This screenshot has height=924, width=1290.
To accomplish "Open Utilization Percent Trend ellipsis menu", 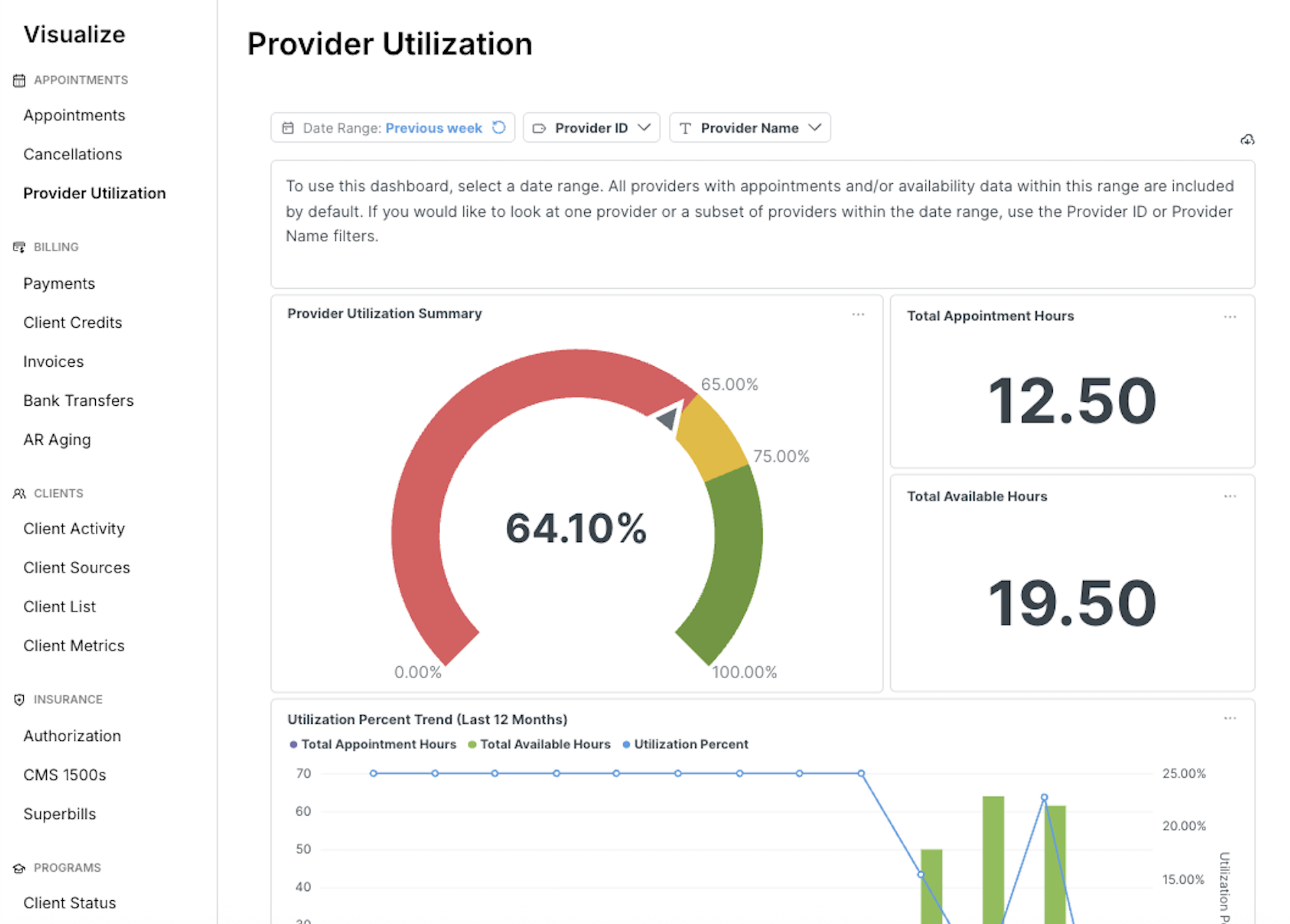I will [1229, 718].
